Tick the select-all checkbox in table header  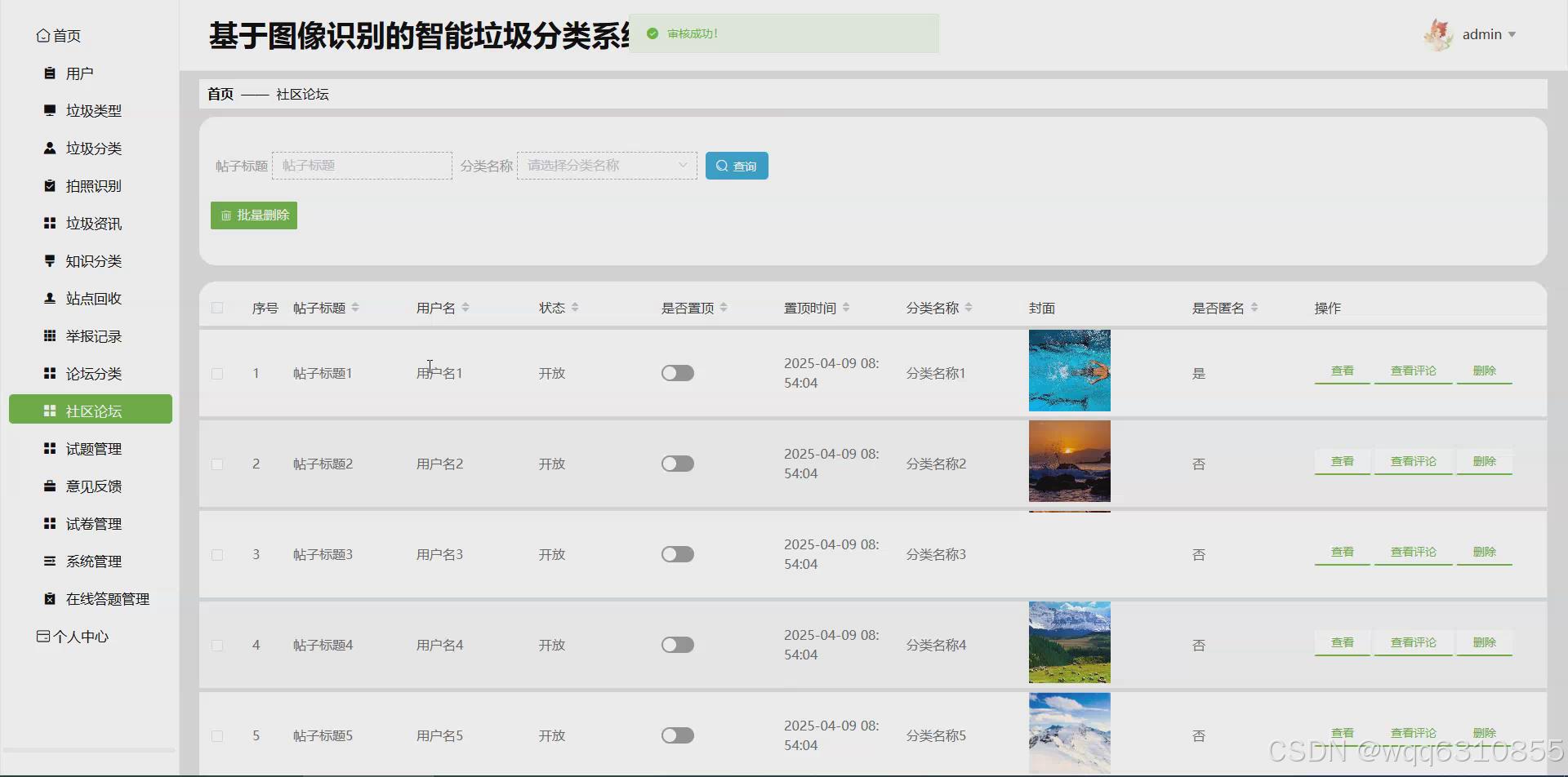click(217, 308)
